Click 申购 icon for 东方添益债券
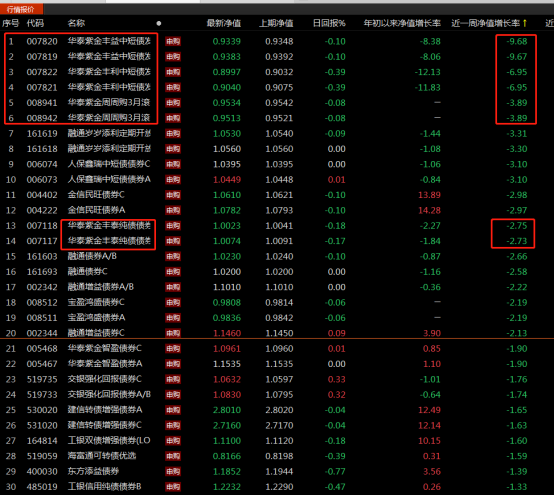The height and width of the screenshot is (495, 554). pos(173,471)
